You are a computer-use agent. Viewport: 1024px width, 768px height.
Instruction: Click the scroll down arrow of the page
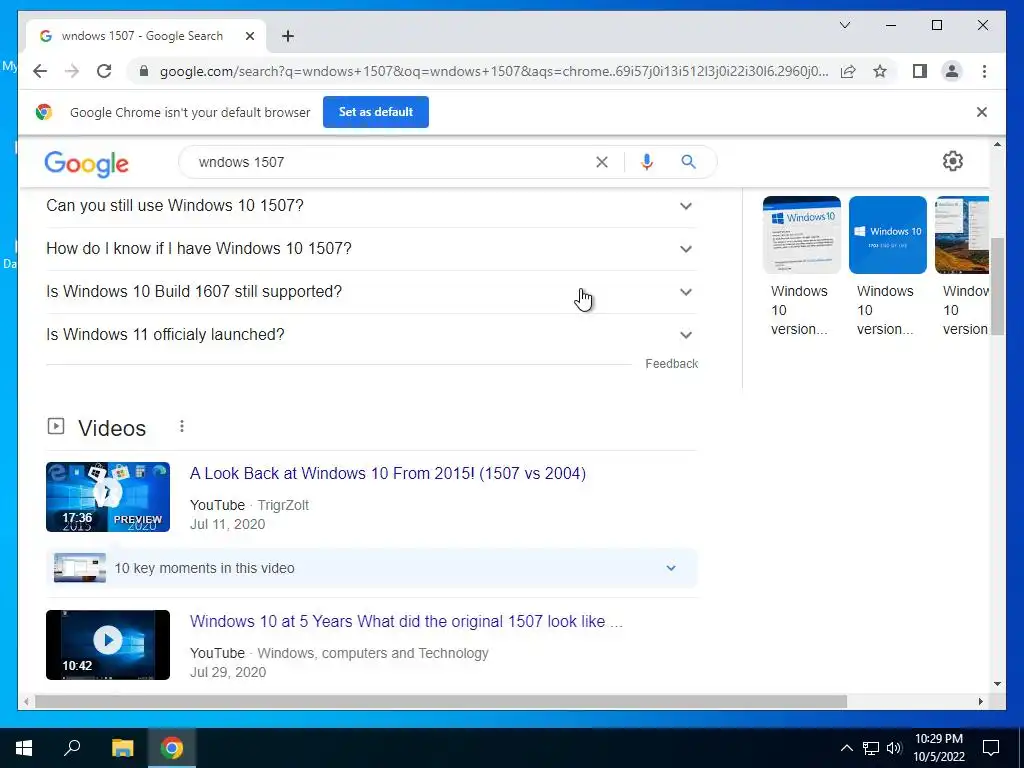[997, 684]
